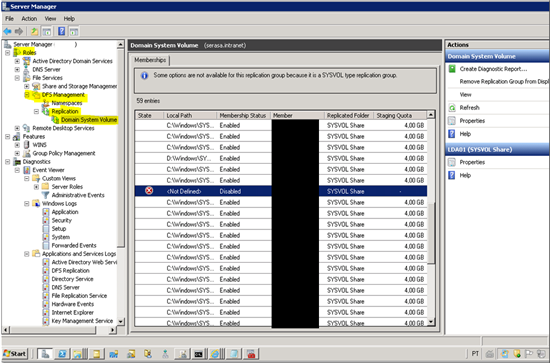The image size is (550, 363).
Task: Toggle the Show/Hide Console Tree toolbar icon
Action: [47, 32]
